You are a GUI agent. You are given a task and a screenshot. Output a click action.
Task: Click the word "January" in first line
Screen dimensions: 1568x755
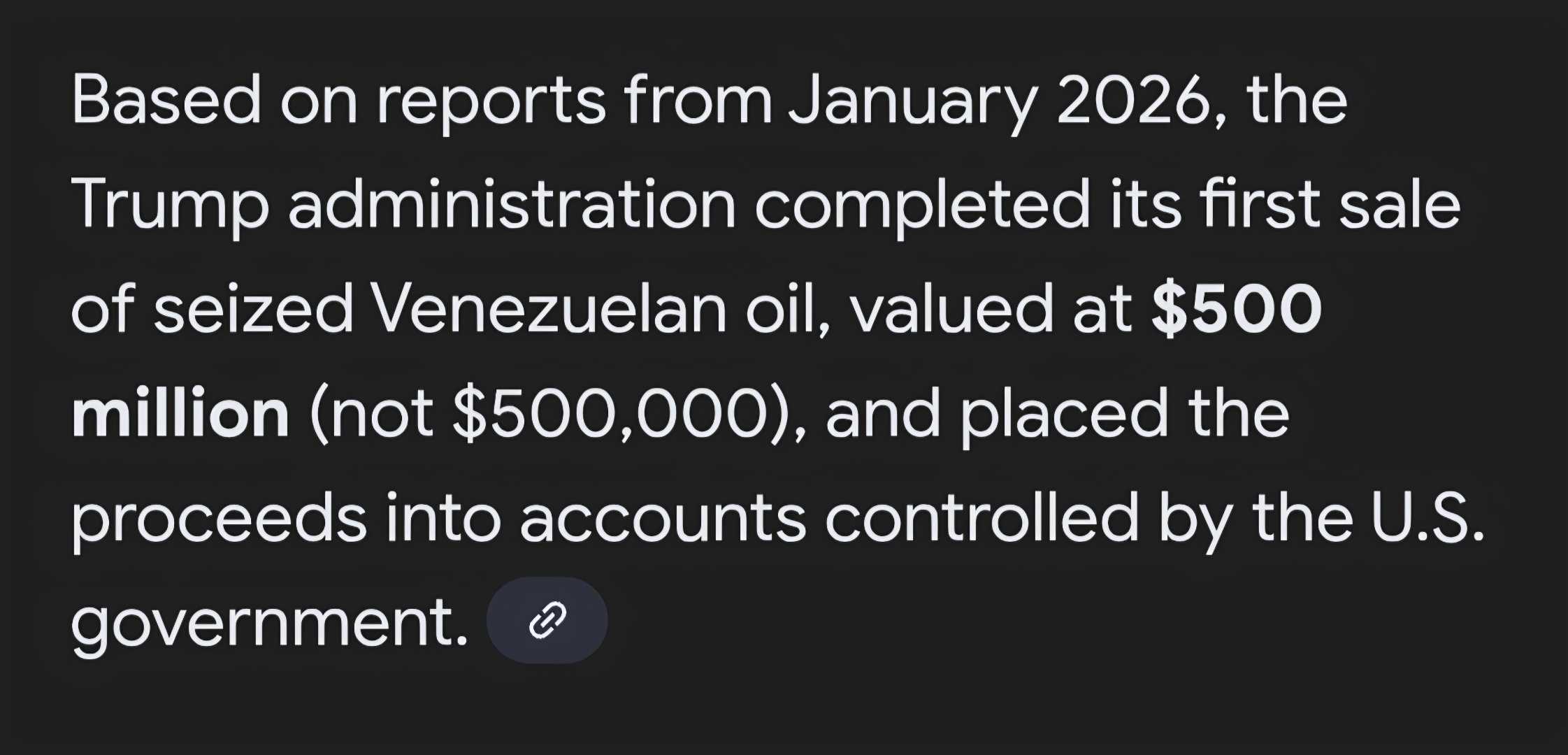(x=912, y=101)
